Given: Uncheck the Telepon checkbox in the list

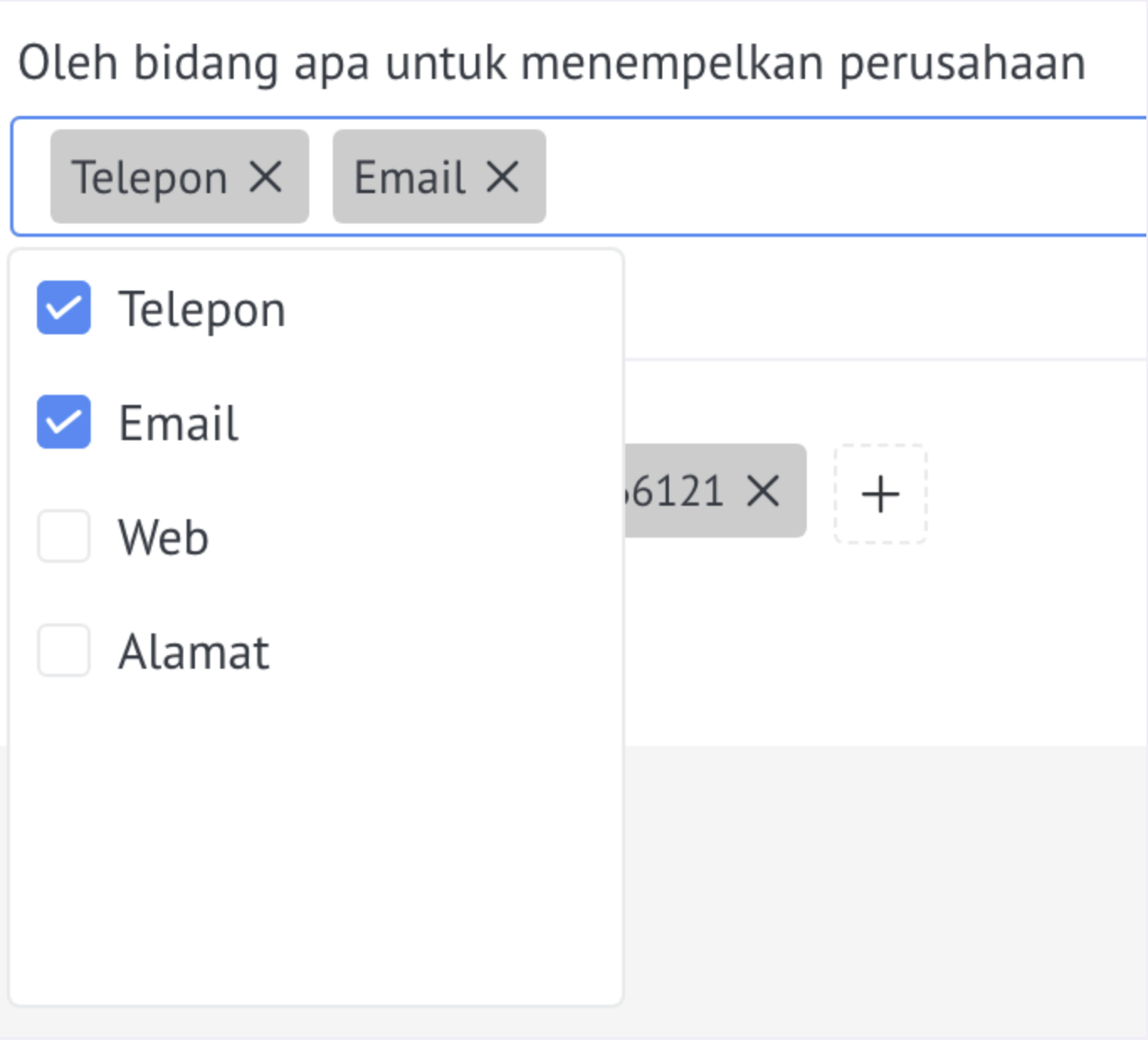Looking at the screenshot, I should pos(64,307).
